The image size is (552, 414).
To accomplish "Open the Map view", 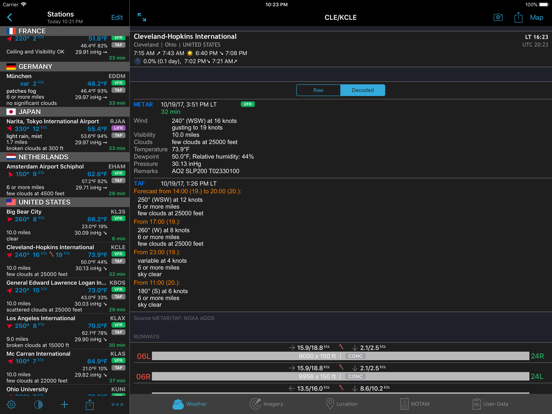I will click(536, 18).
